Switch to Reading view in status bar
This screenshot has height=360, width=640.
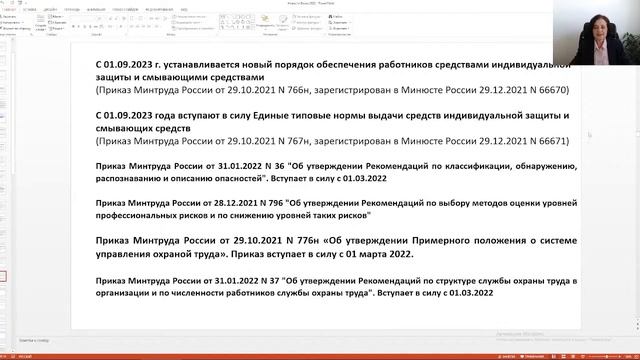click(x=573, y=357)
